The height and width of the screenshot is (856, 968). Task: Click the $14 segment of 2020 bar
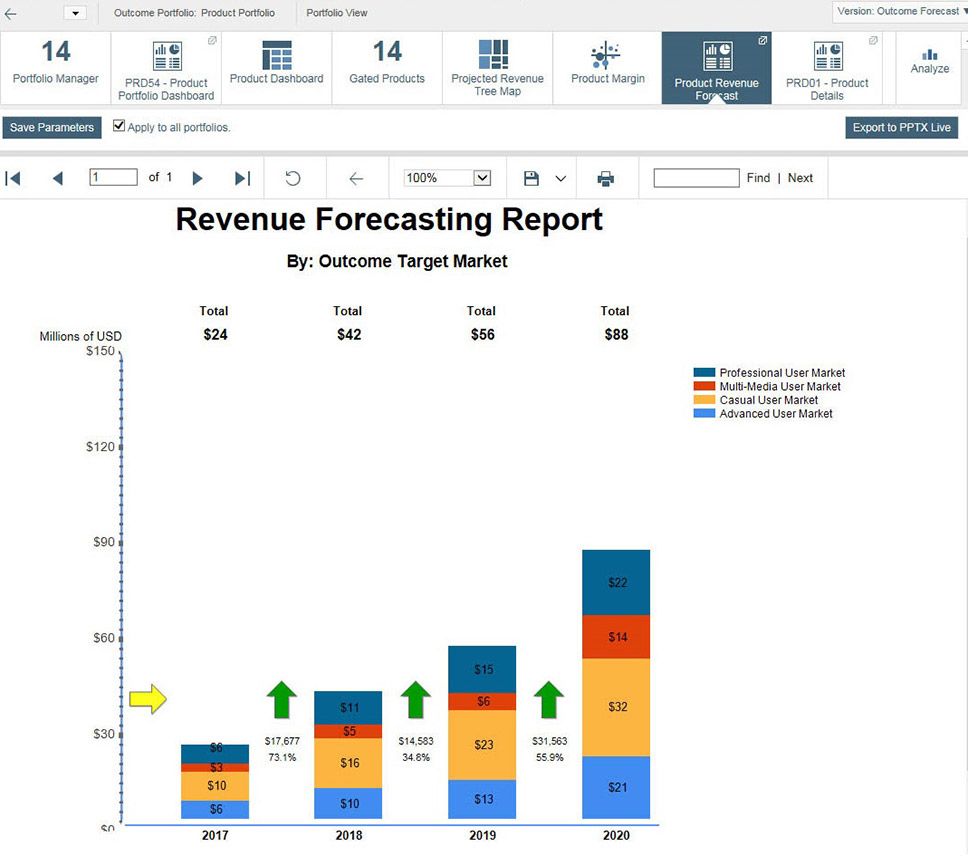(x=616, y=637)
